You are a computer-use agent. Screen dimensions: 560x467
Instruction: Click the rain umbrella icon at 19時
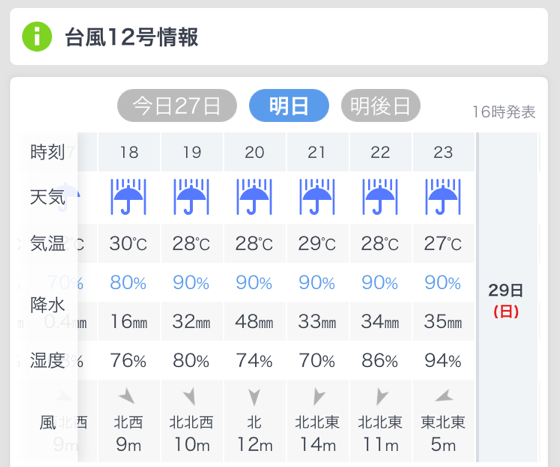[191, 197]
